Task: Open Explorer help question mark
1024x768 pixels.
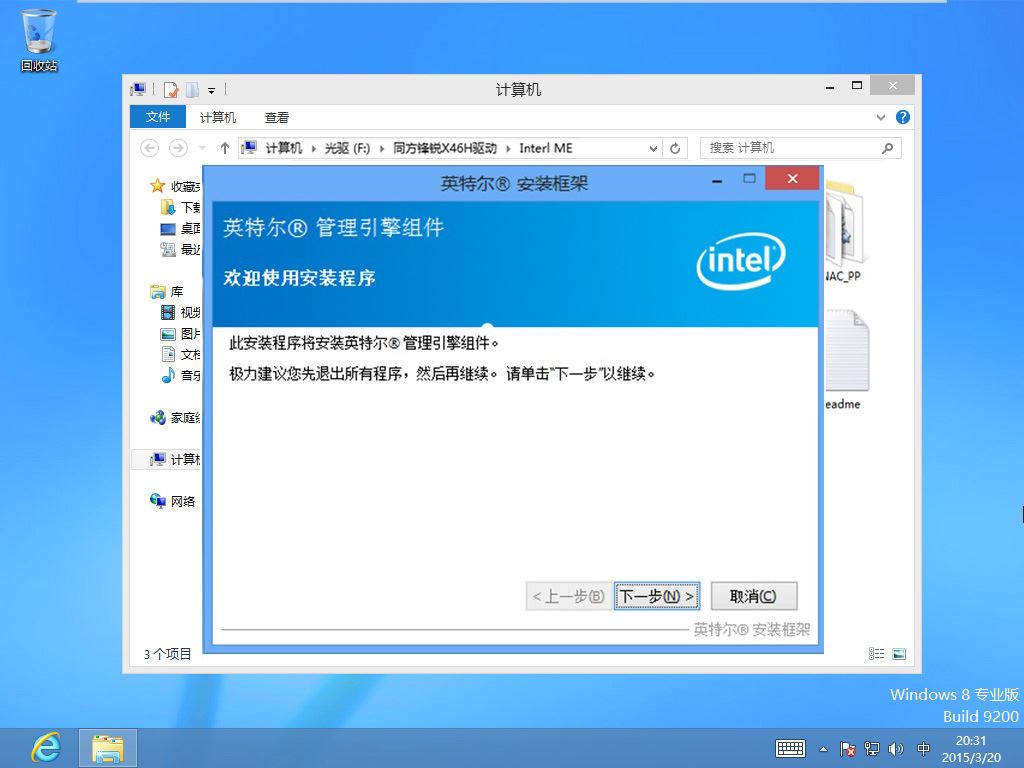Action: [x=903, y=117]
